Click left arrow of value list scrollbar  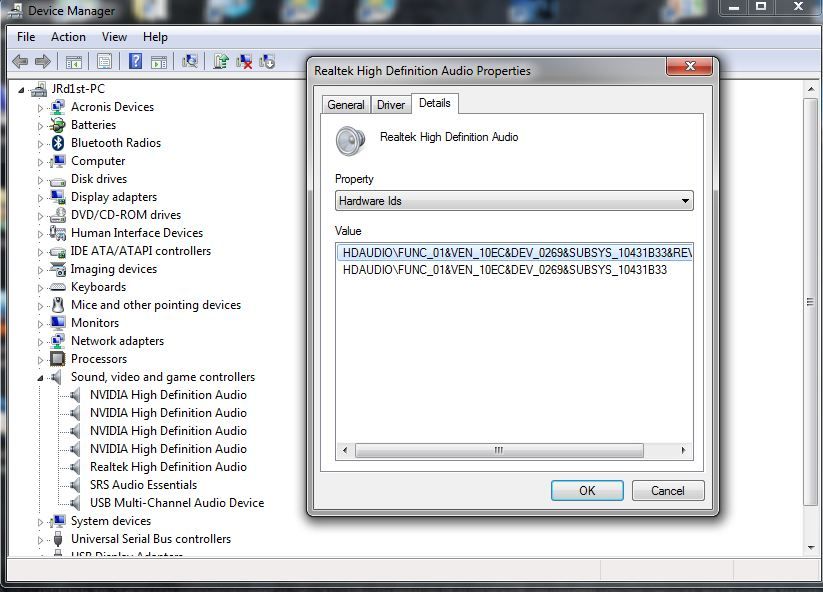pyautogui.click(x=345, y=450)
